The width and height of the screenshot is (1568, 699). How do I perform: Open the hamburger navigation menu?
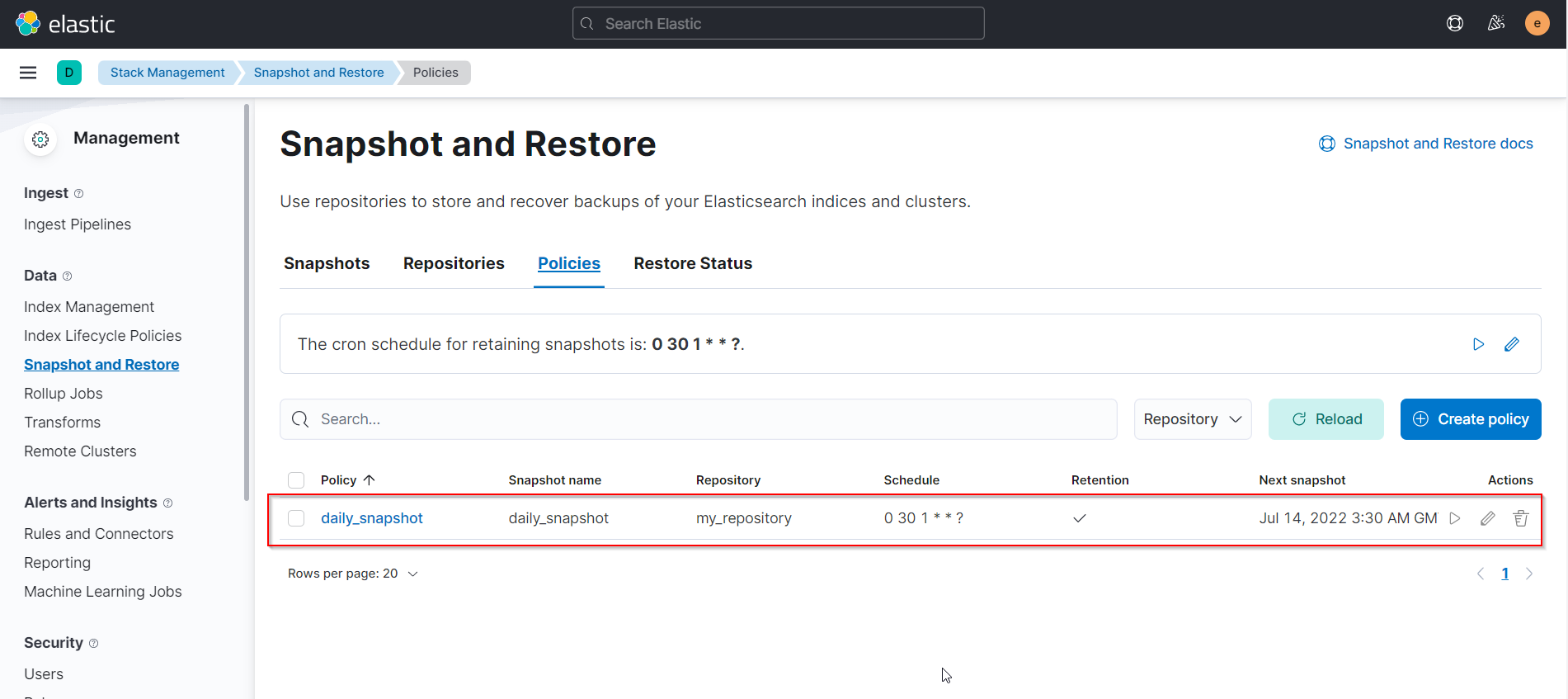(28, 73)
